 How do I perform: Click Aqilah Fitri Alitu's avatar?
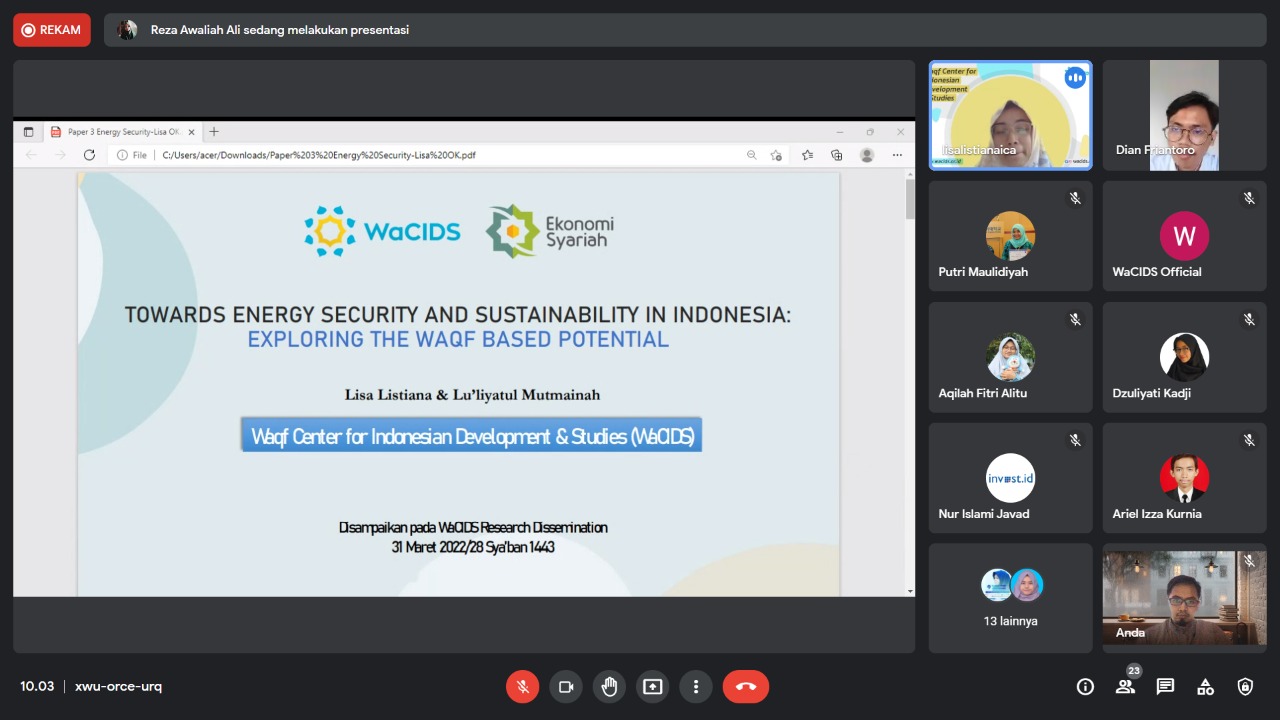pyautogui.click(x=1010, y=357)
